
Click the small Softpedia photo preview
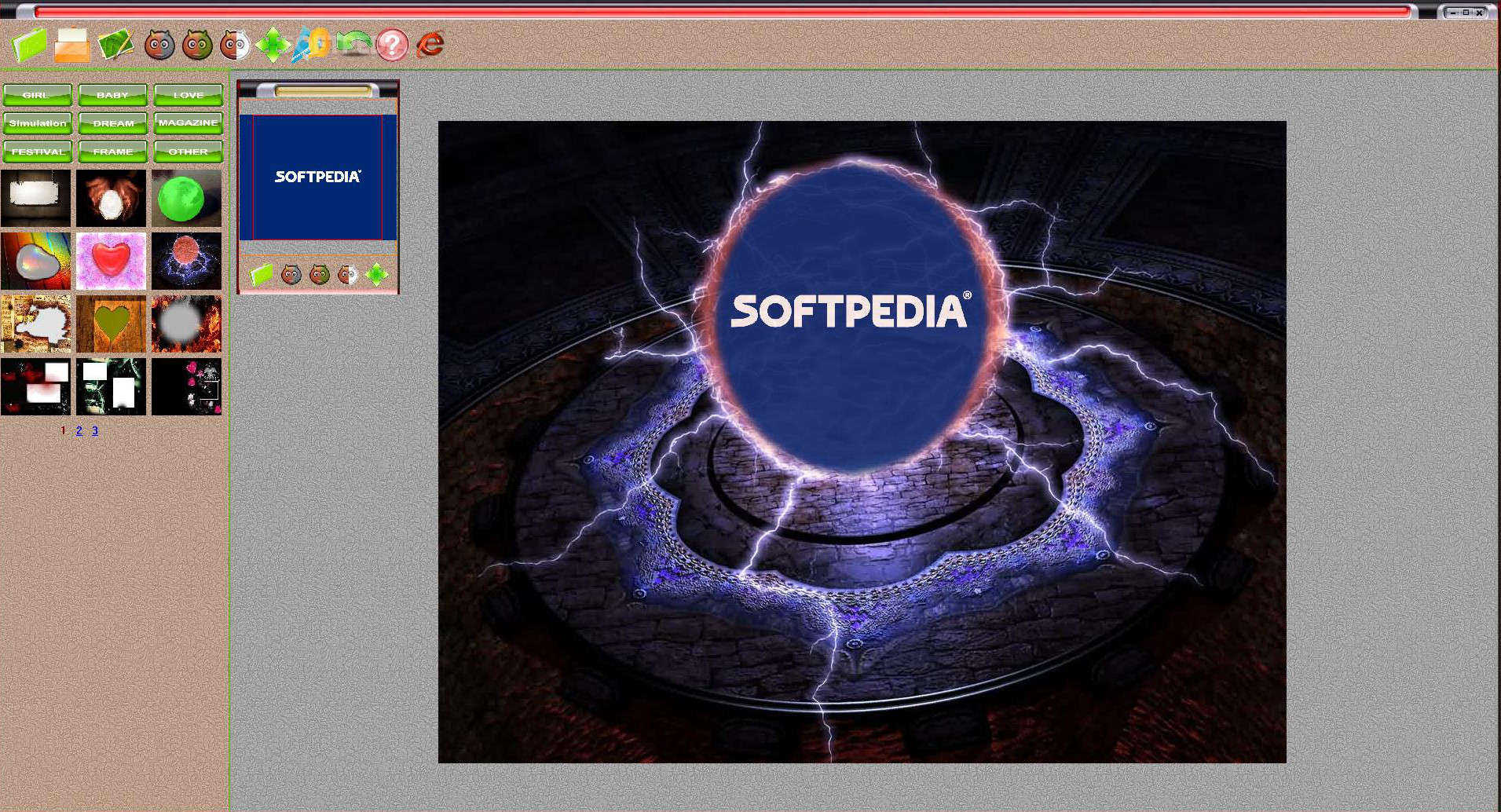[x=318, y=177]
